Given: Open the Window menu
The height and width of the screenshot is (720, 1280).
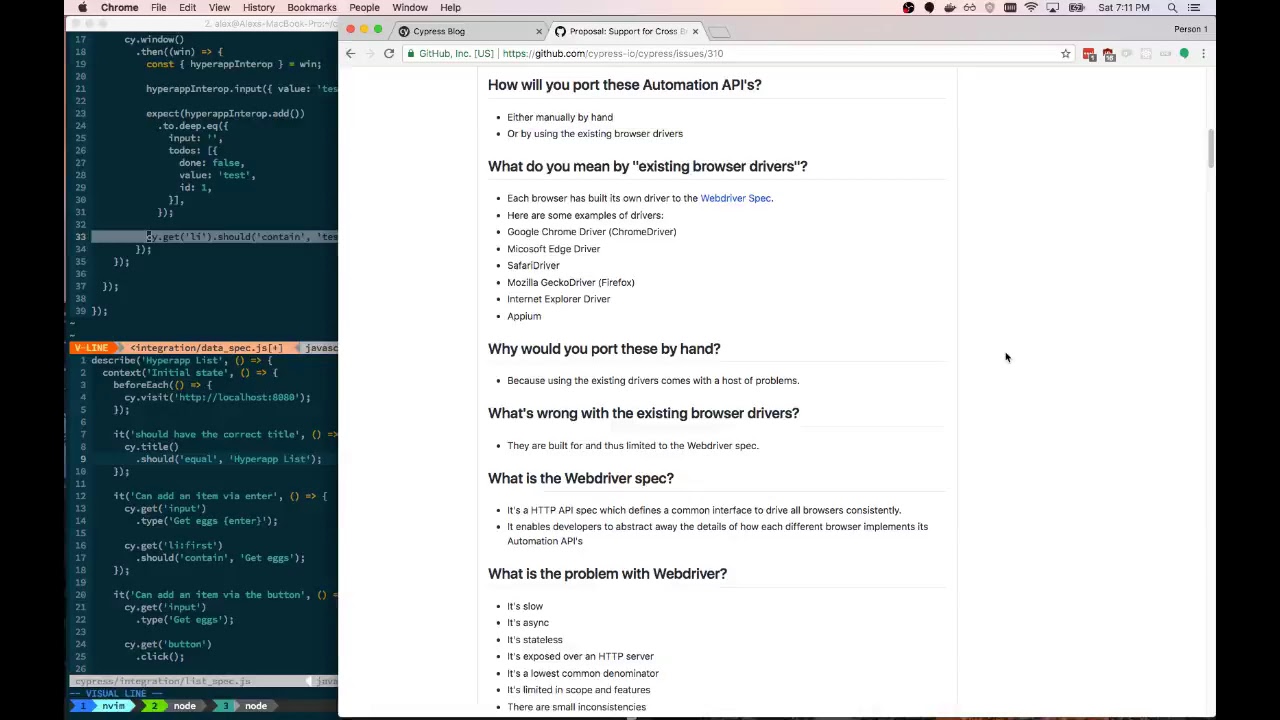Looking at the screenshot, I should tap(410, 8).
